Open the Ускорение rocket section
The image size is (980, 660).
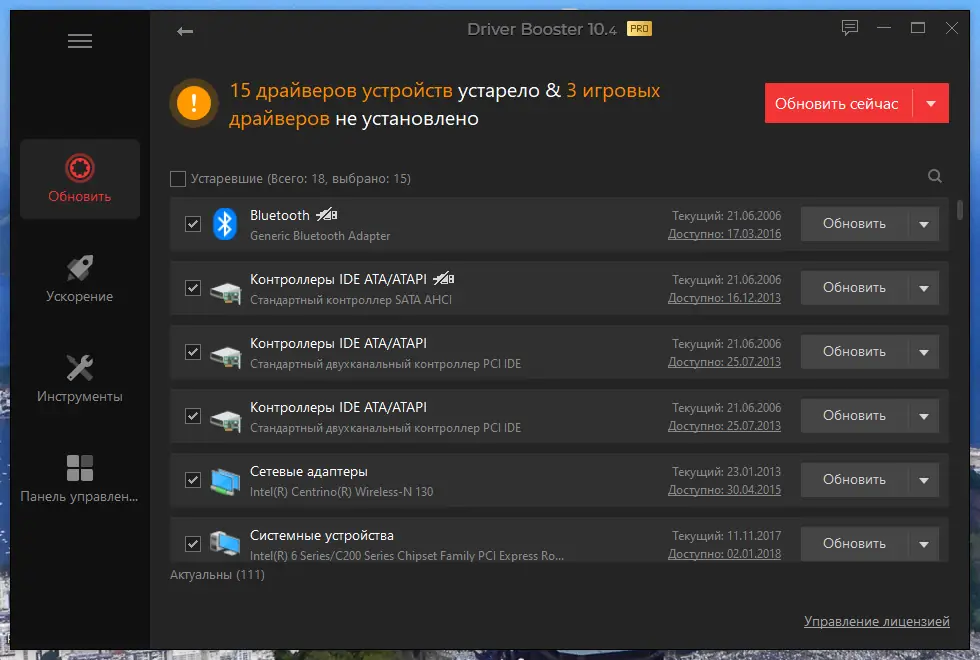[80, 279]
